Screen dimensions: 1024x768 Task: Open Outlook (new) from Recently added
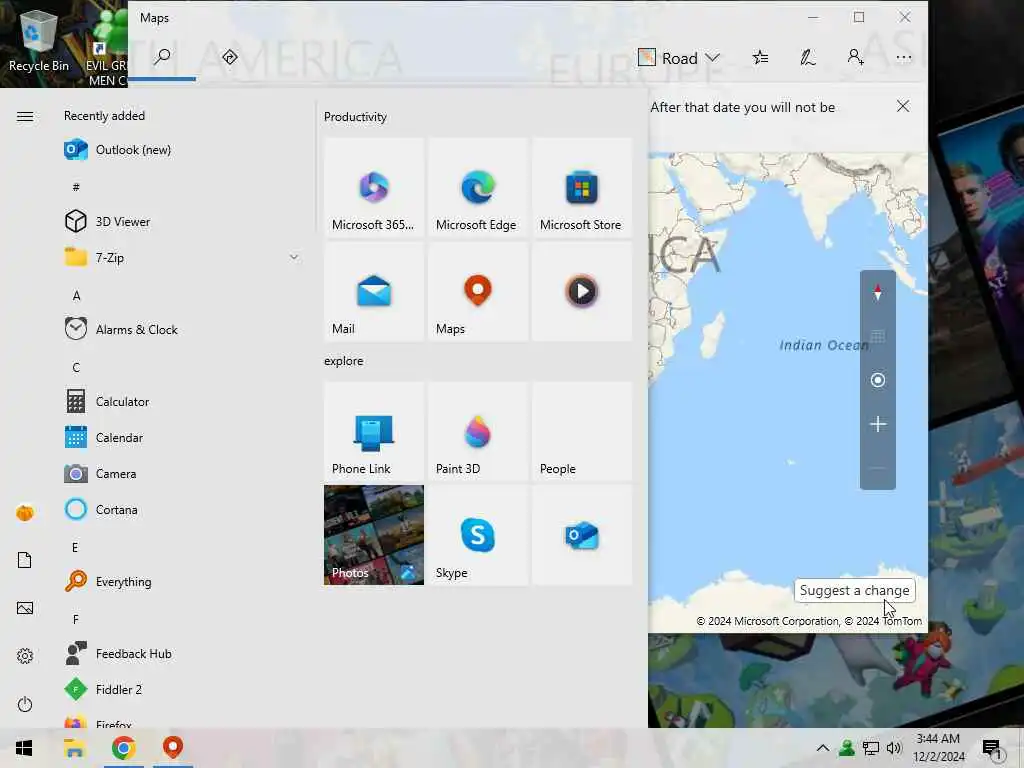[183, 150]
